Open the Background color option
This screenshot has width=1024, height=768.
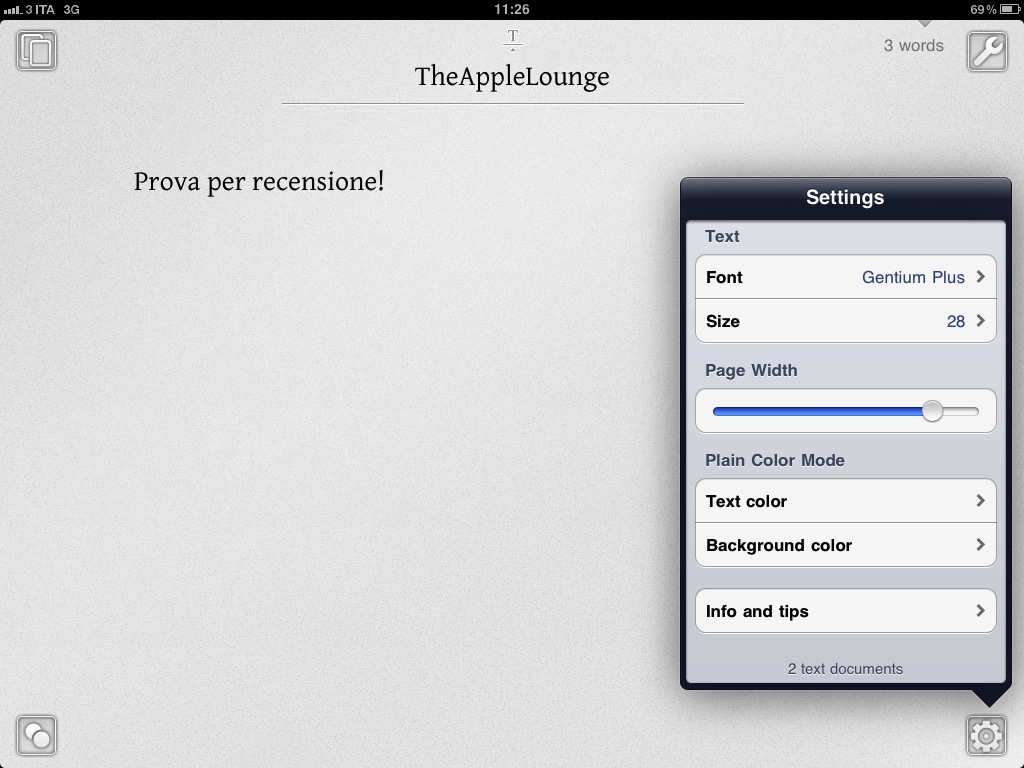pyautogui.click(x=846, y=545)
